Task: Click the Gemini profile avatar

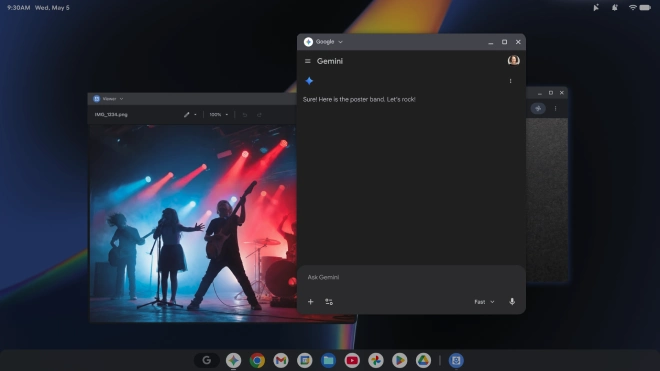Action: pyautogui.click(x=513, y=61)
